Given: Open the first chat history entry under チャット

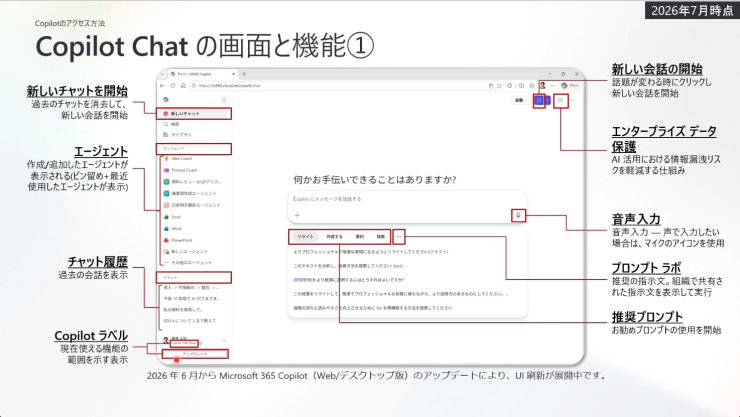Looking at the screenshot, I should click(x=191, y=287).
